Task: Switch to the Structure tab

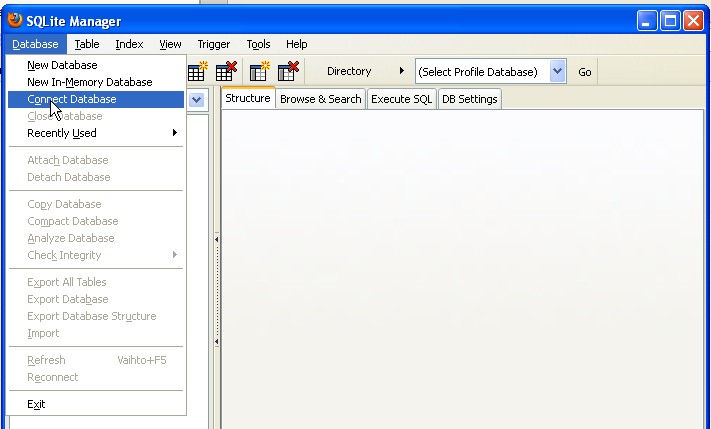Action: (248, 98)
